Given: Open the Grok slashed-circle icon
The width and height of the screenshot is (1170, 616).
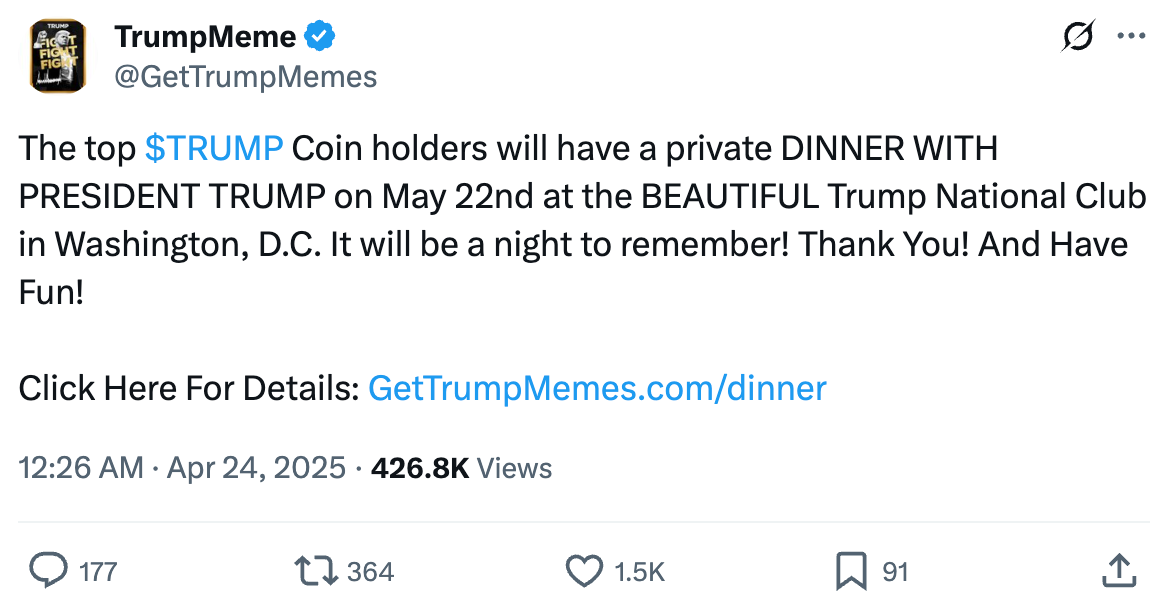Looking at the screenshot, I should coord(1079,37).
